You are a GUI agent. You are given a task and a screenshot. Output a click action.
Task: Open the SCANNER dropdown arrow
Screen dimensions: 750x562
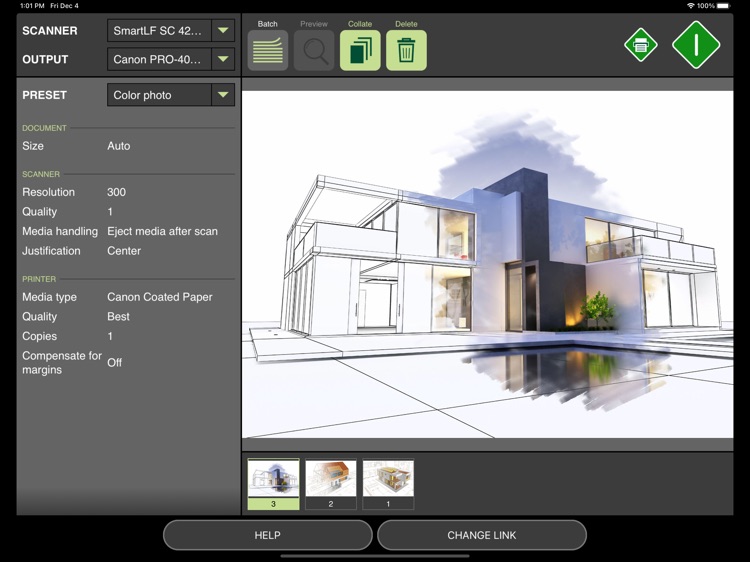[223, 31]
